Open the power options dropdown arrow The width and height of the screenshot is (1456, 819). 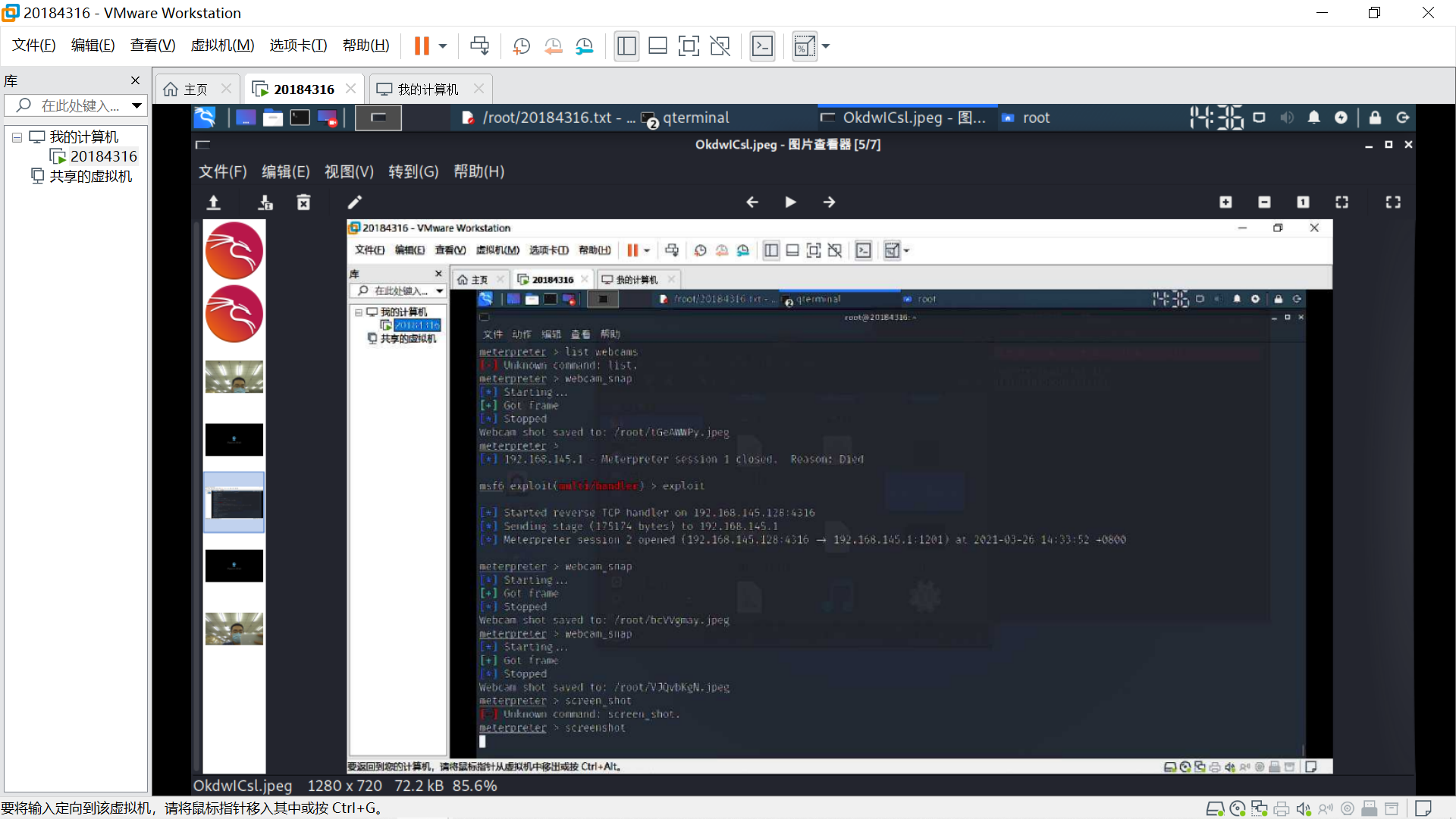pyautogui.click(x=443, y=46)
